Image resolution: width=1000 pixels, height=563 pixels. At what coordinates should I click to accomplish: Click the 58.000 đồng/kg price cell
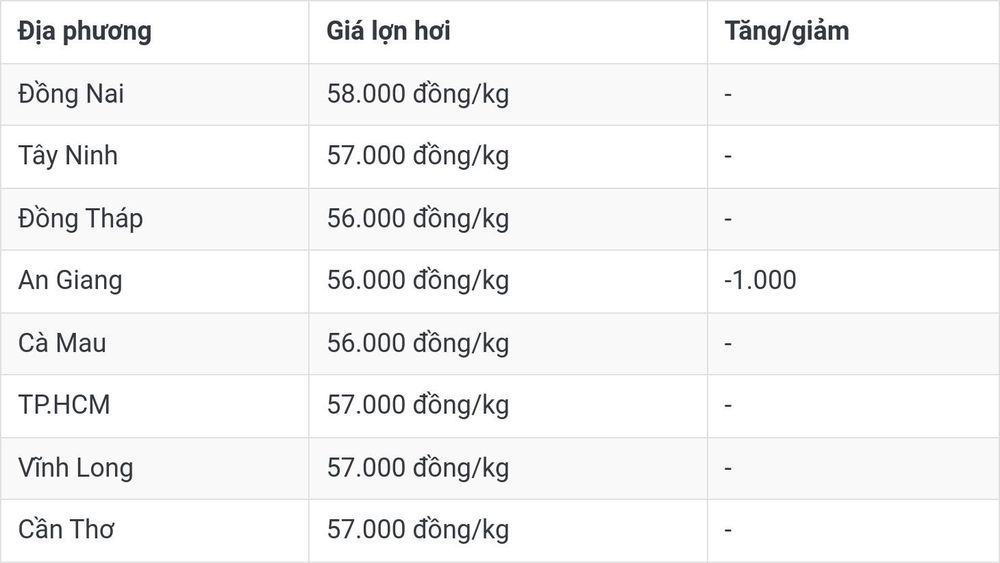[418, 94]
